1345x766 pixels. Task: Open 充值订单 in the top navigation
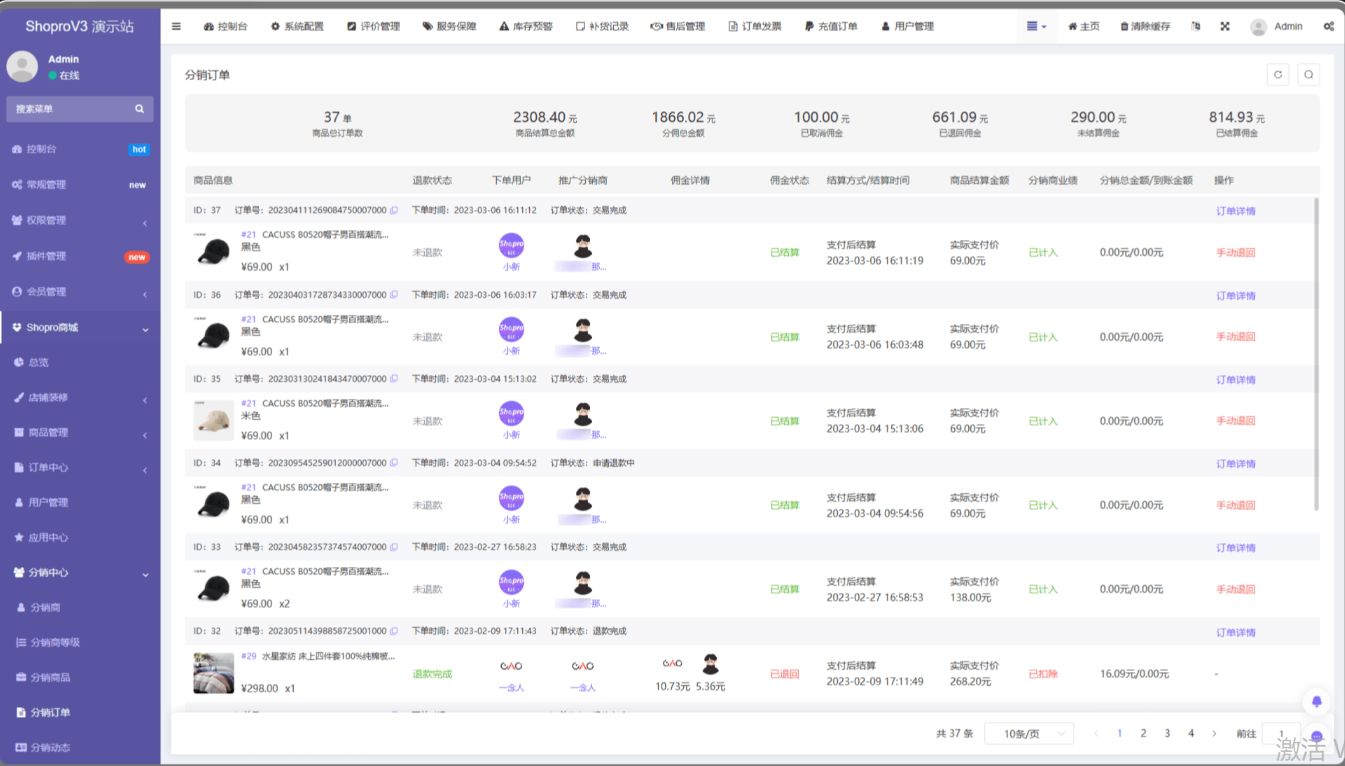click(831, 26)
